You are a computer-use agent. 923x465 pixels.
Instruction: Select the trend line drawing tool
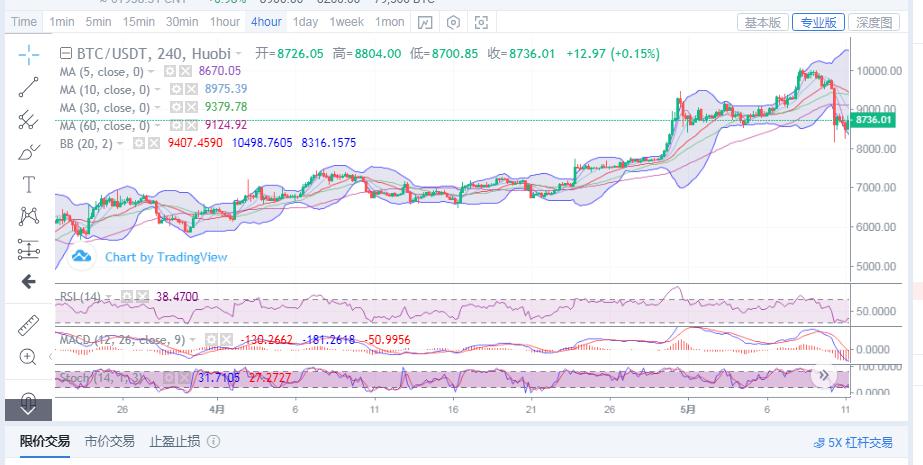point(28,88)
